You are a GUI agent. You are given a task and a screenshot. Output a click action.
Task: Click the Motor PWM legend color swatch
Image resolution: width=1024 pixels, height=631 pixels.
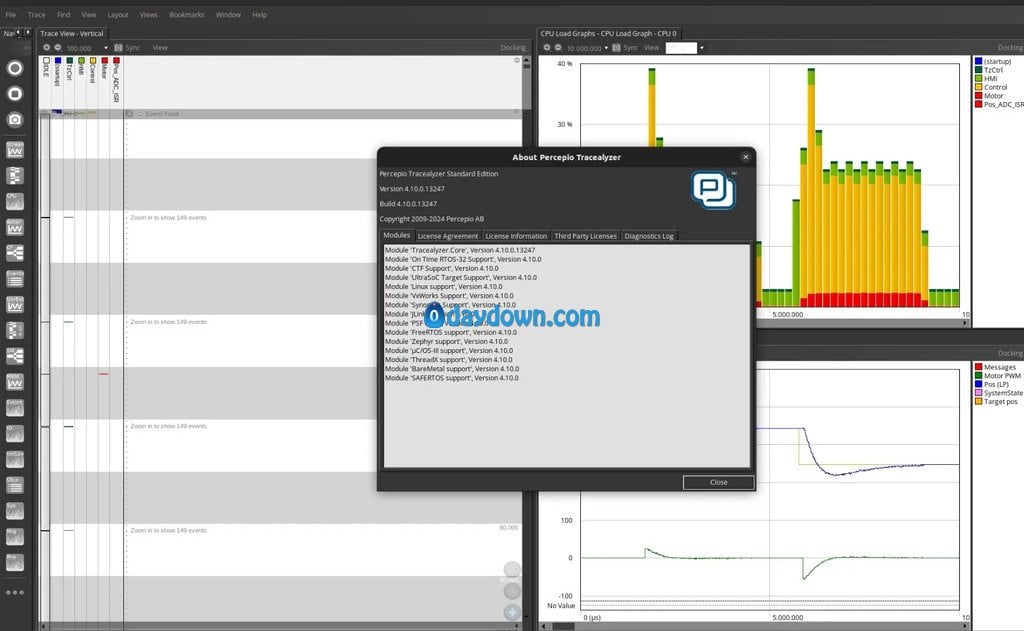point(978,376)
